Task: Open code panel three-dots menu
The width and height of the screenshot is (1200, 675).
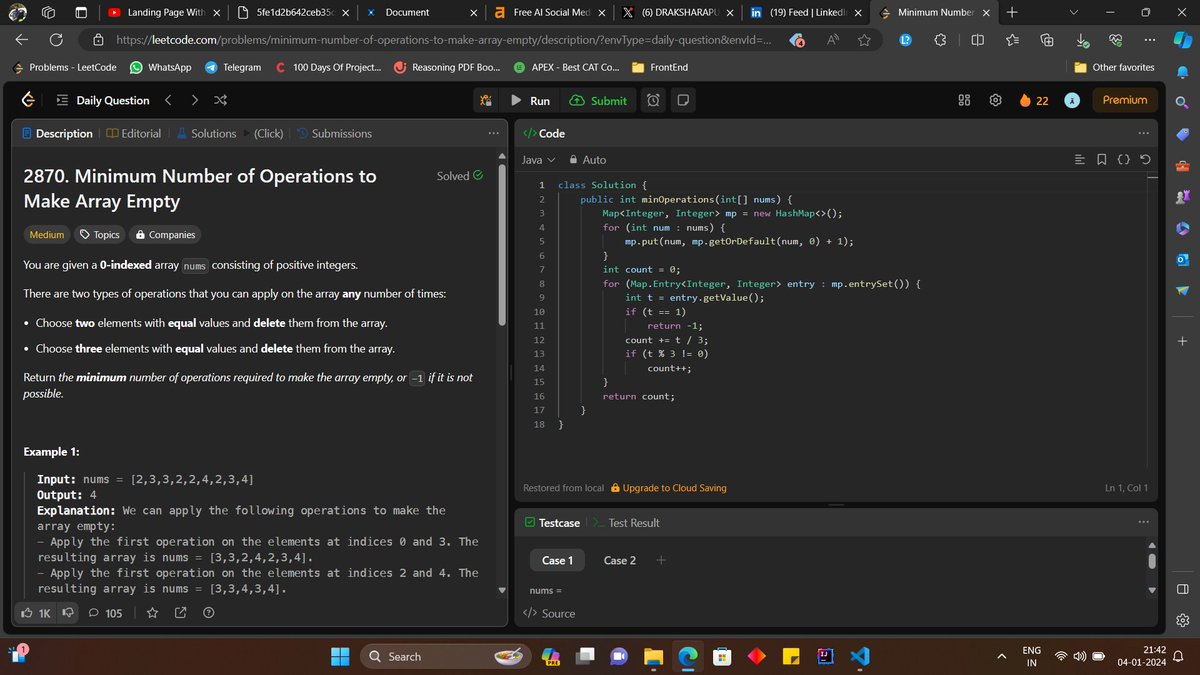Action: coord(1144,133)
